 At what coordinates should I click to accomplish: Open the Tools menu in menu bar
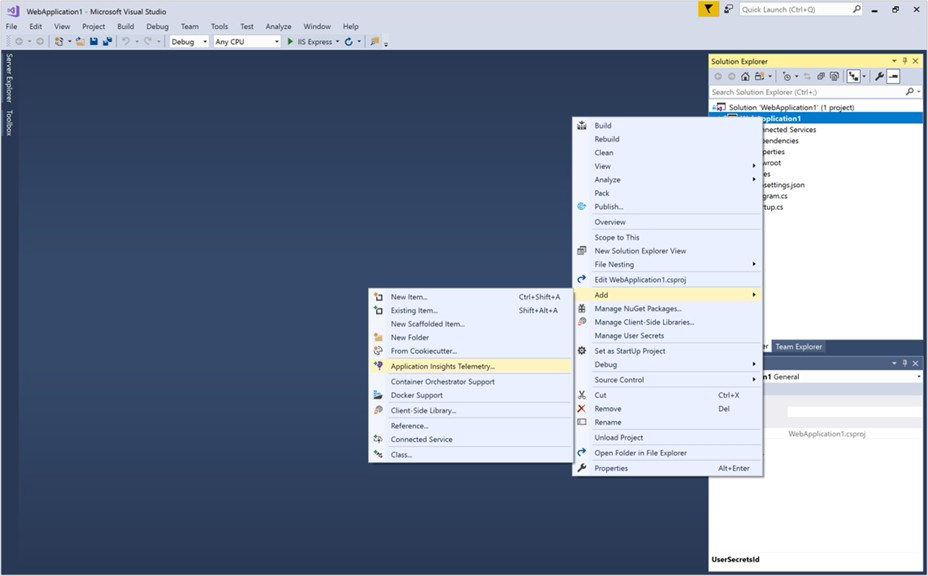[x=219, y=26]
